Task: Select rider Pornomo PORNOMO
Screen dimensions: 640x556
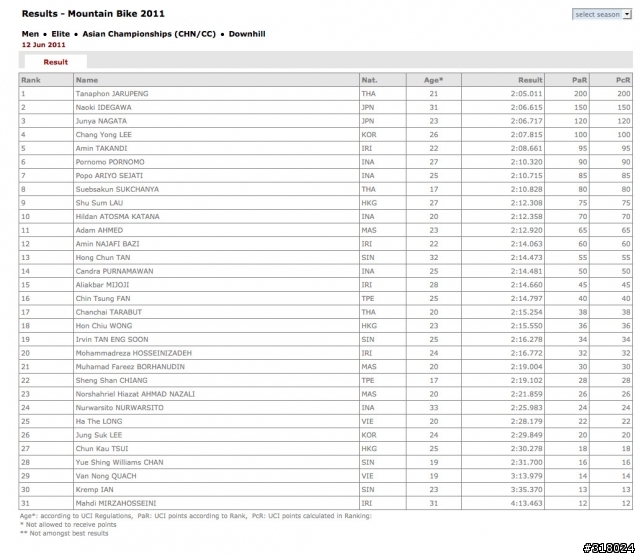Action: click(x=110, y=162)
